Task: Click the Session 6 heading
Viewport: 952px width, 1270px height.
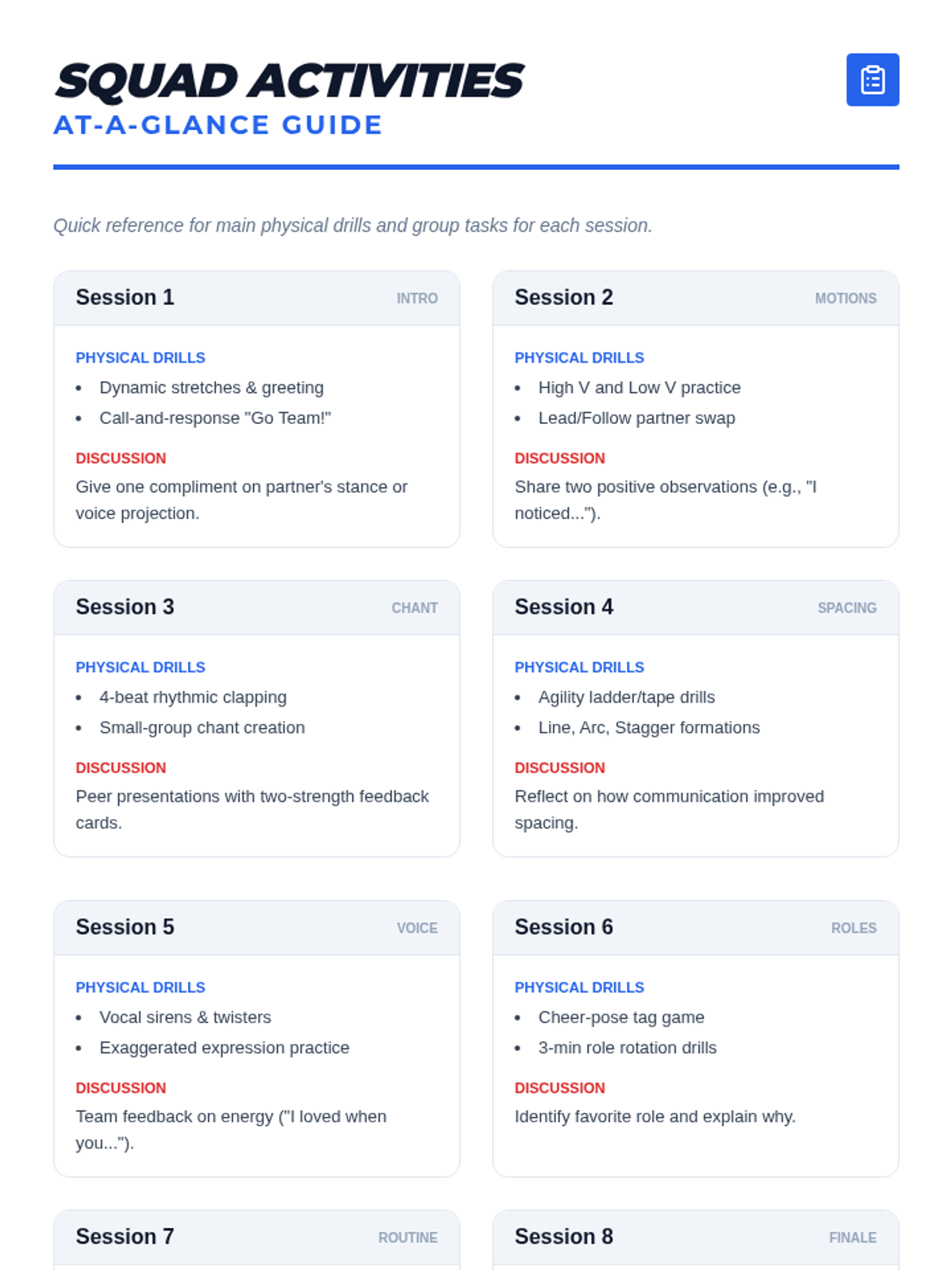Action: point(563,927)
